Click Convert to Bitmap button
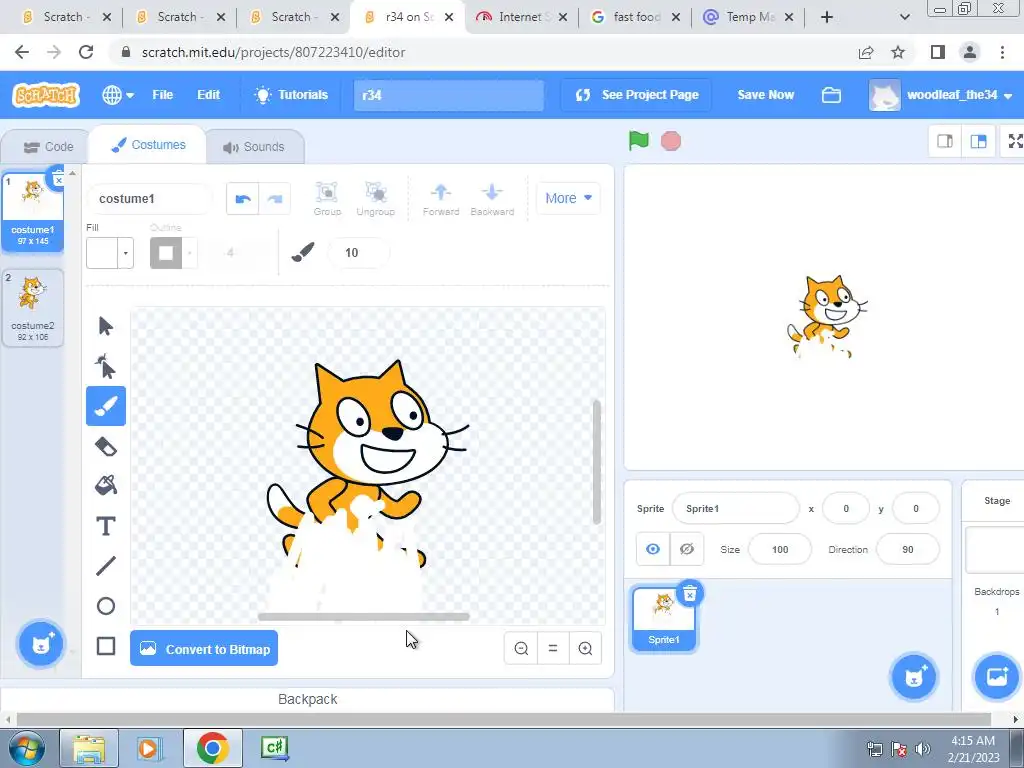The width and height of the screenshot is (1024, 768). [x=204, y=648]
